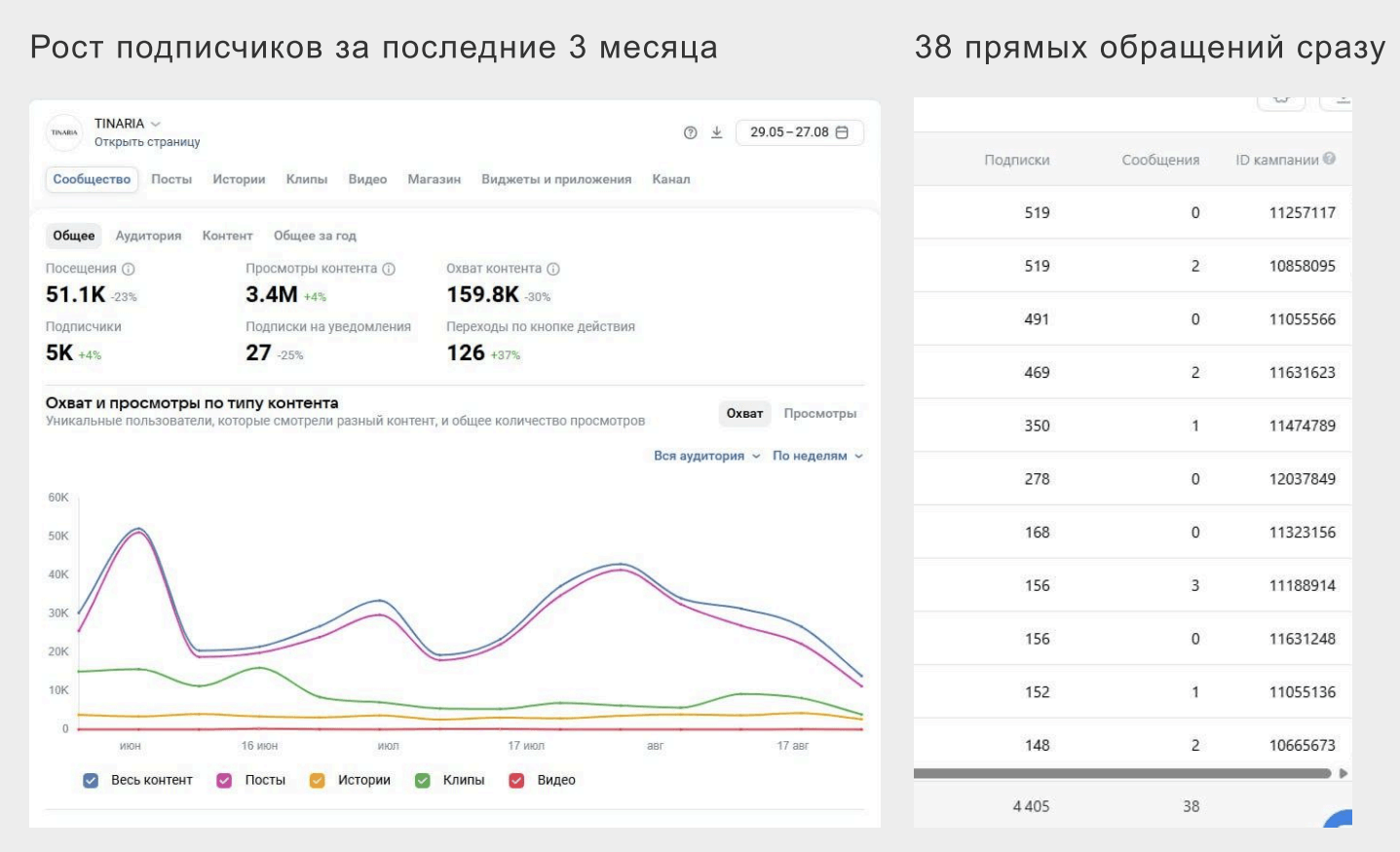Click the 4 405 total subscriptions value
This screenshot has height=852, width=1400.
click(1031, 806)
